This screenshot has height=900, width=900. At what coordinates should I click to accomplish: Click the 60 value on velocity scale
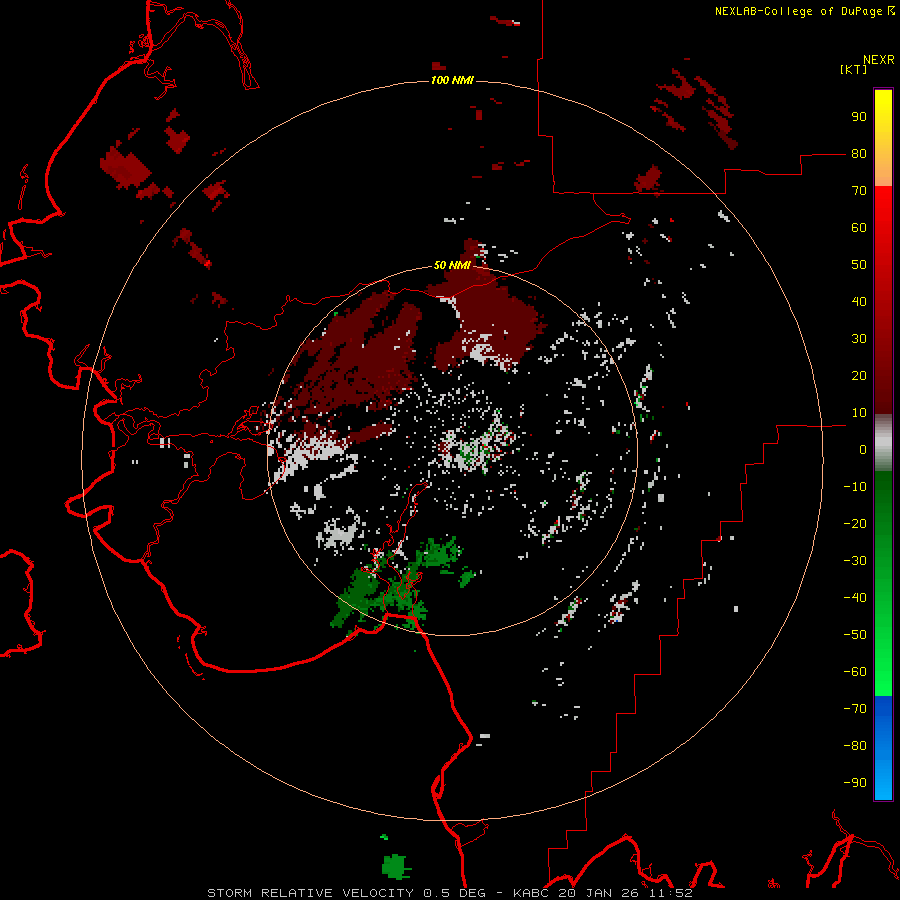pos(859,228)
